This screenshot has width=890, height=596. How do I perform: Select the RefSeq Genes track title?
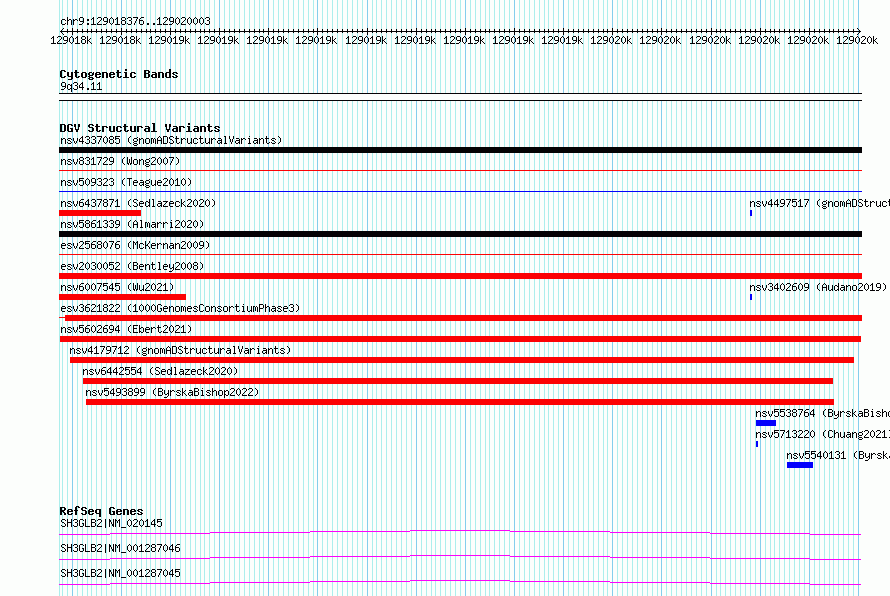click(x=101, y=511)
